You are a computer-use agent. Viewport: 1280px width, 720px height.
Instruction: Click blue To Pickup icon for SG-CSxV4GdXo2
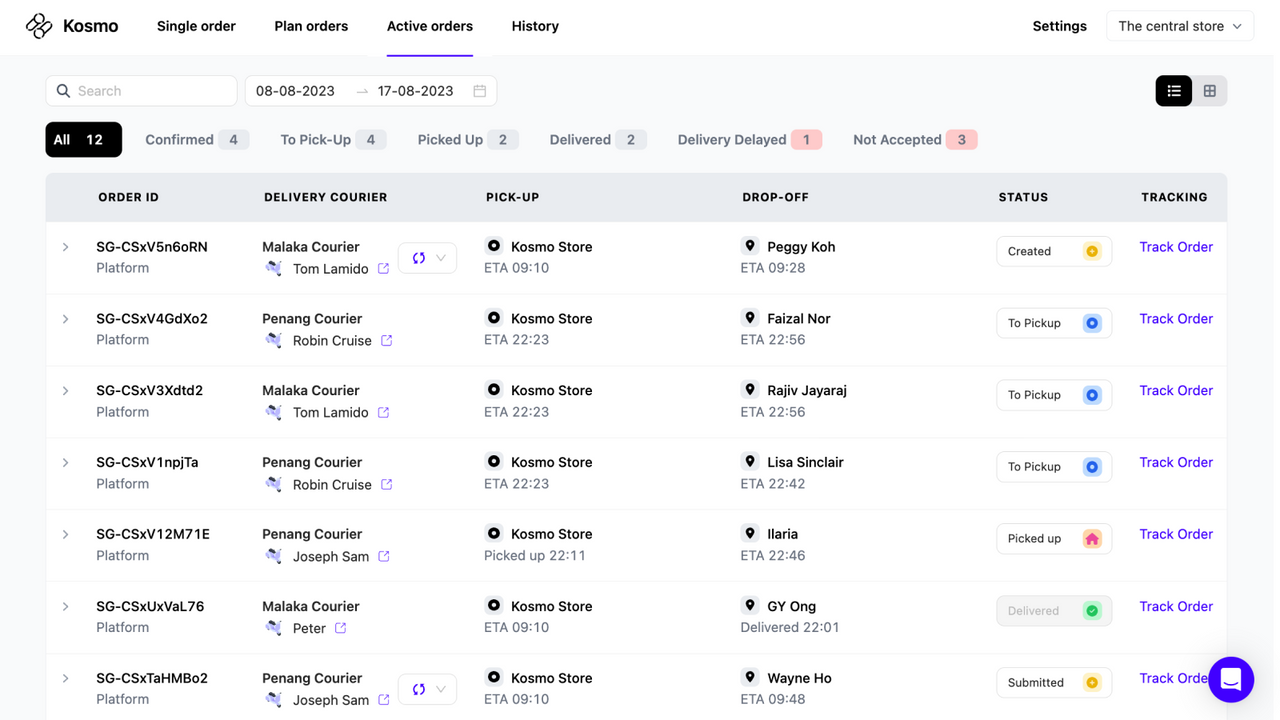point(1092,323)
